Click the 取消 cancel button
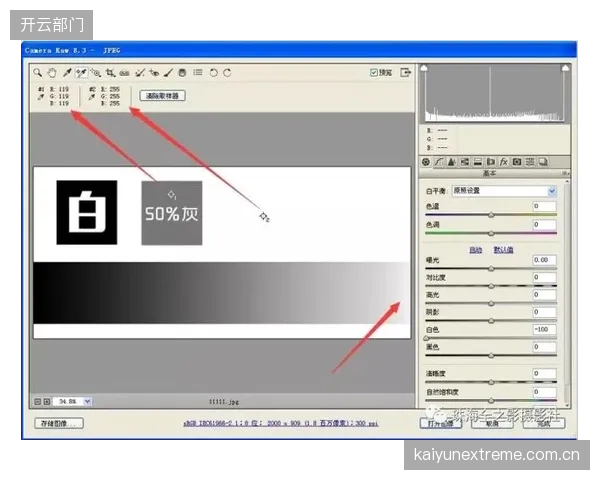 pyautogui.click(x=492, y=423)
